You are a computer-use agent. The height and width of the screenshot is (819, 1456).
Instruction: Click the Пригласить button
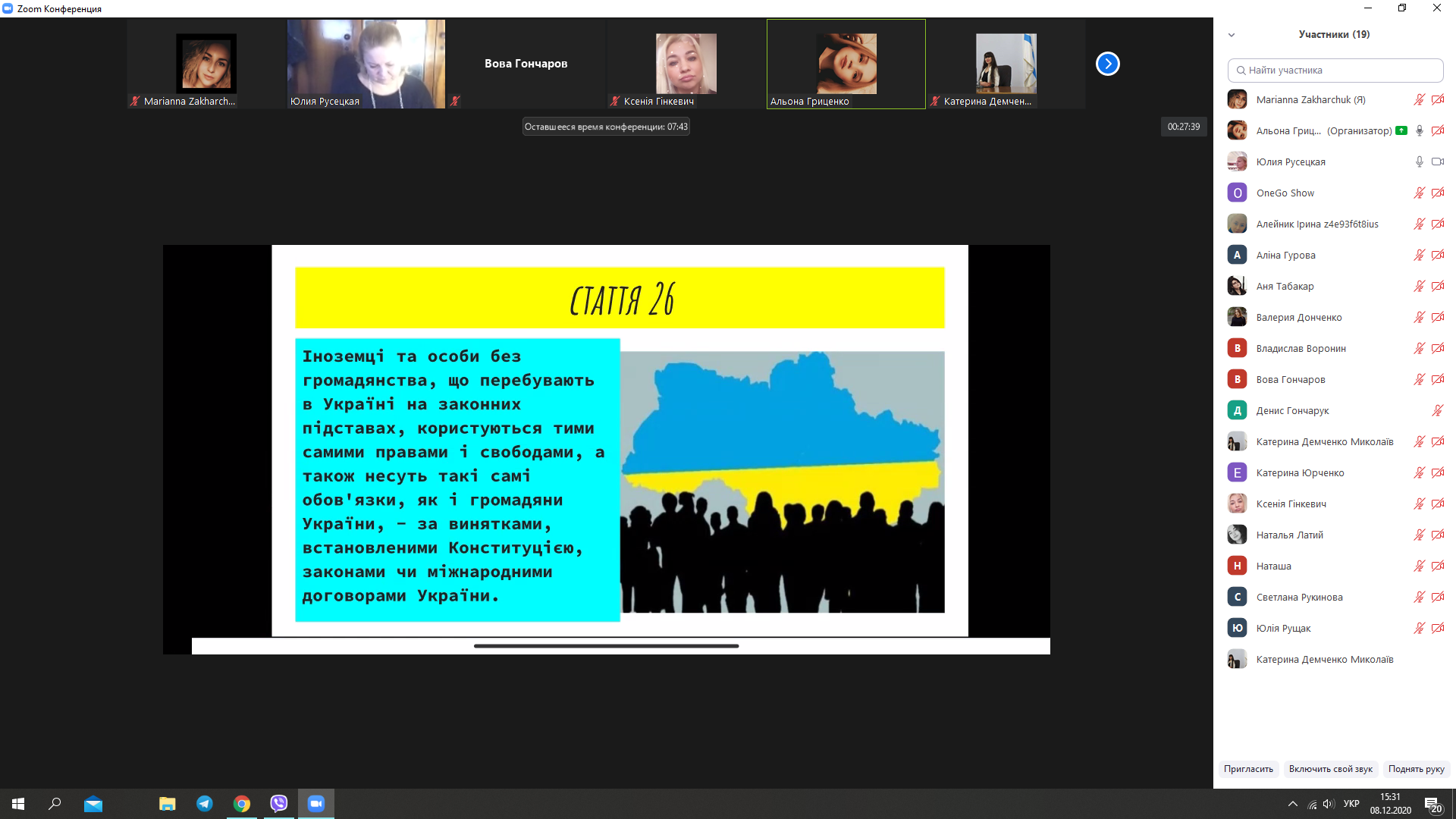click(1248, 769)
